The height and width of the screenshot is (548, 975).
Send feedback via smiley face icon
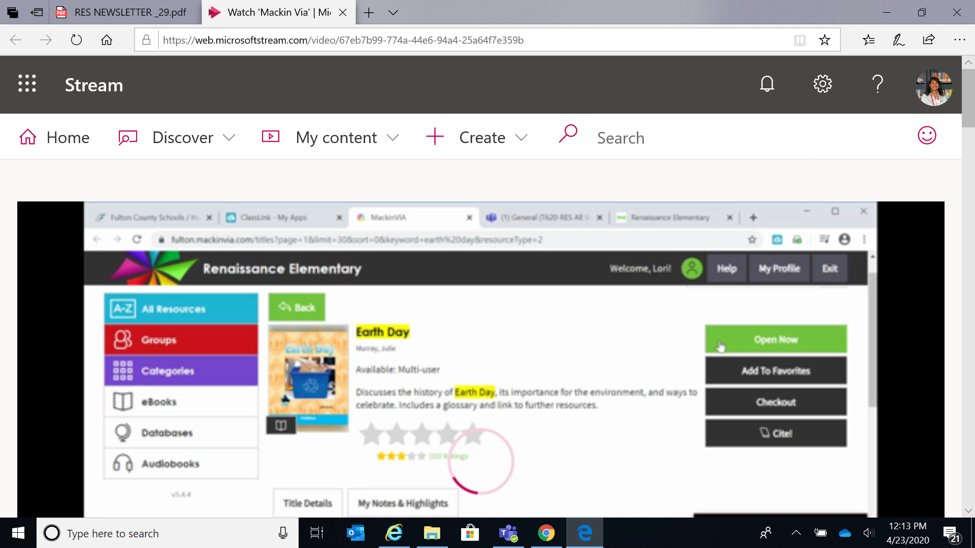[926, 136]
